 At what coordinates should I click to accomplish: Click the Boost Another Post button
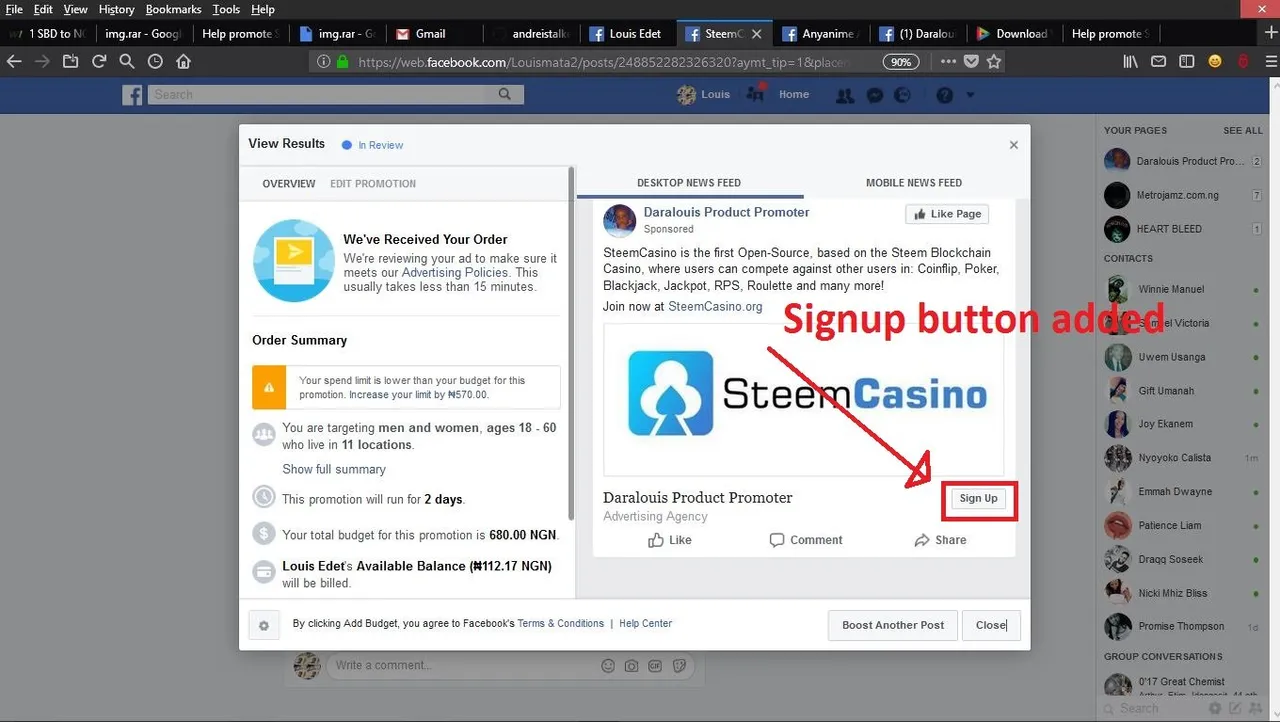893,625
